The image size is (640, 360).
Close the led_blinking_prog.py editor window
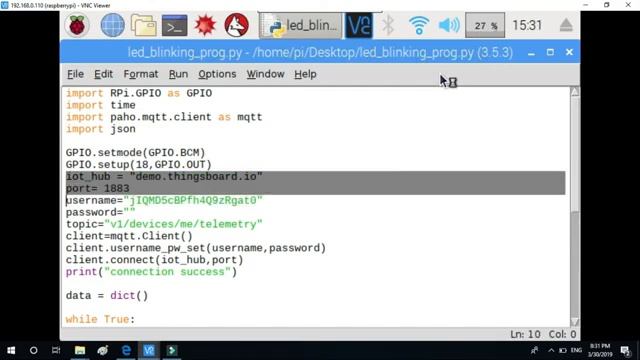[569, 52]
